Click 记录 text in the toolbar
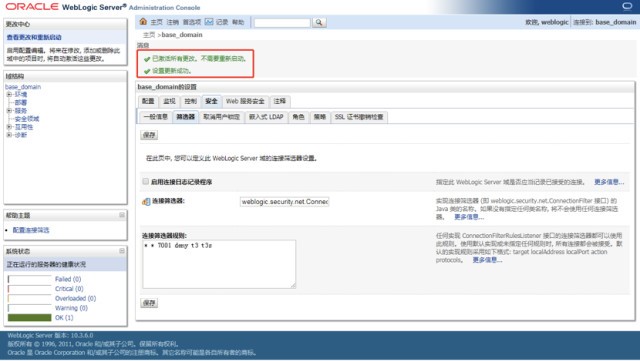The image size is (640, 362). 222,22
